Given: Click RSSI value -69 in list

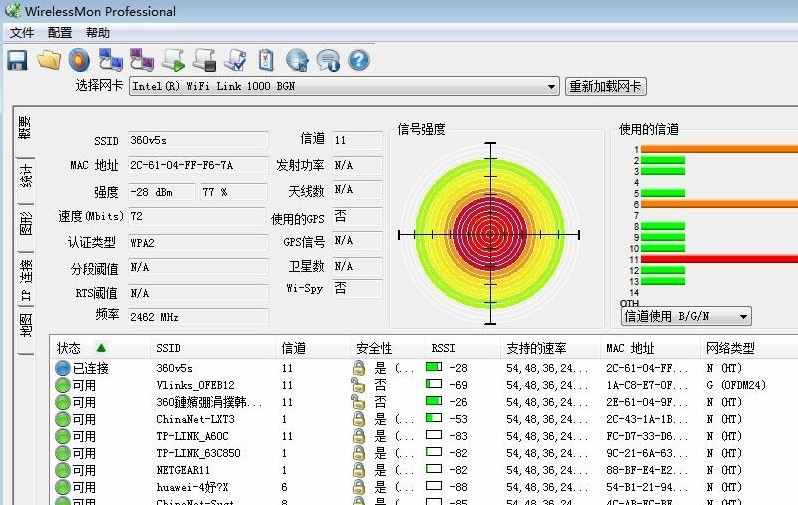Looking at the screenshot, I should pyautogui.click(x=458, y=385).
